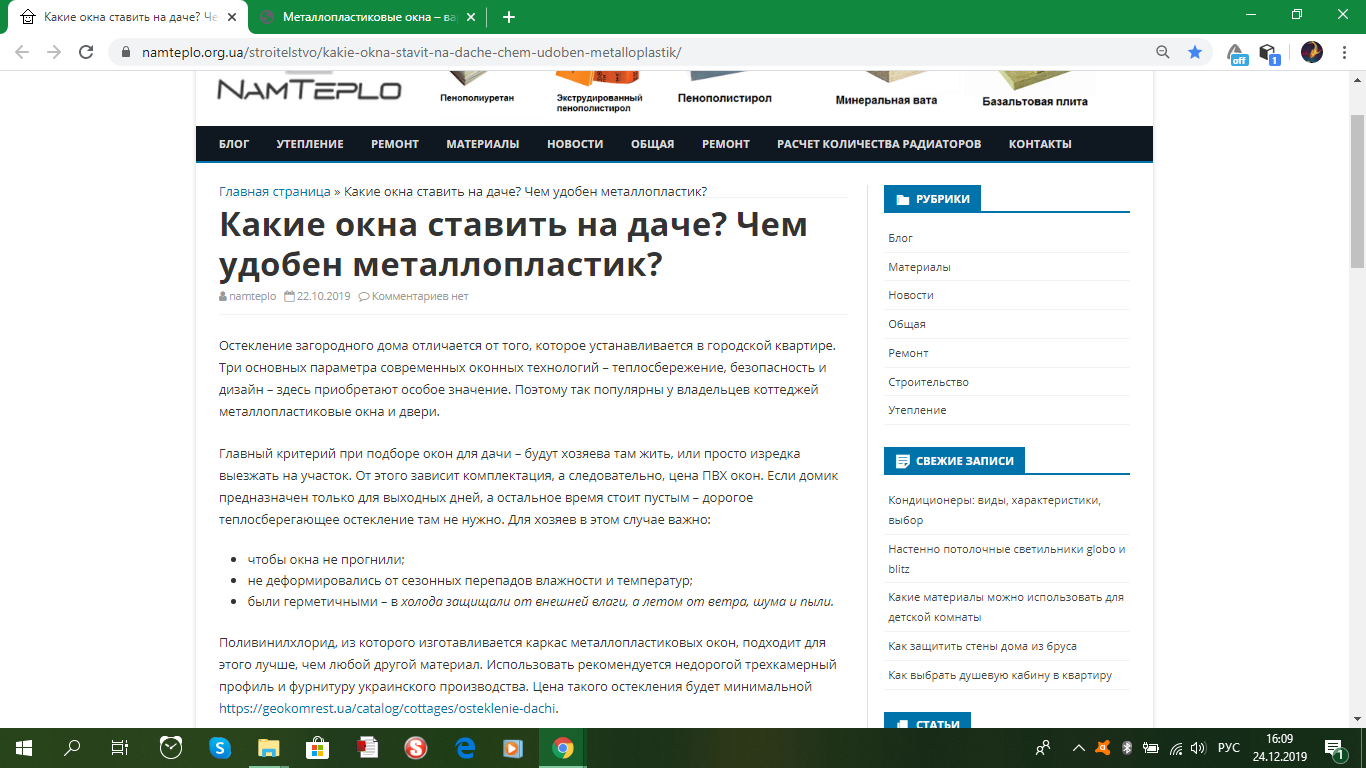Open the Блог category in sidebar

point(900,238)
